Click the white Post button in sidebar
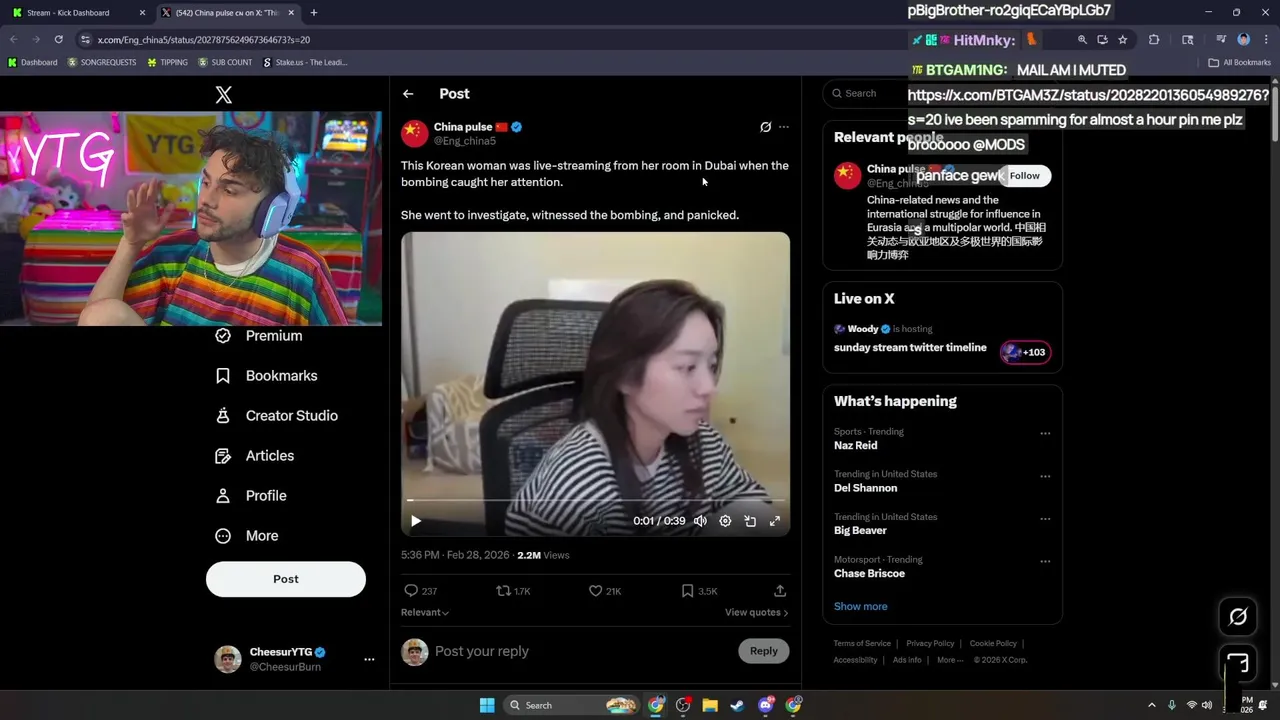This screenshot has width=1280, height=720. pos(286,579)
